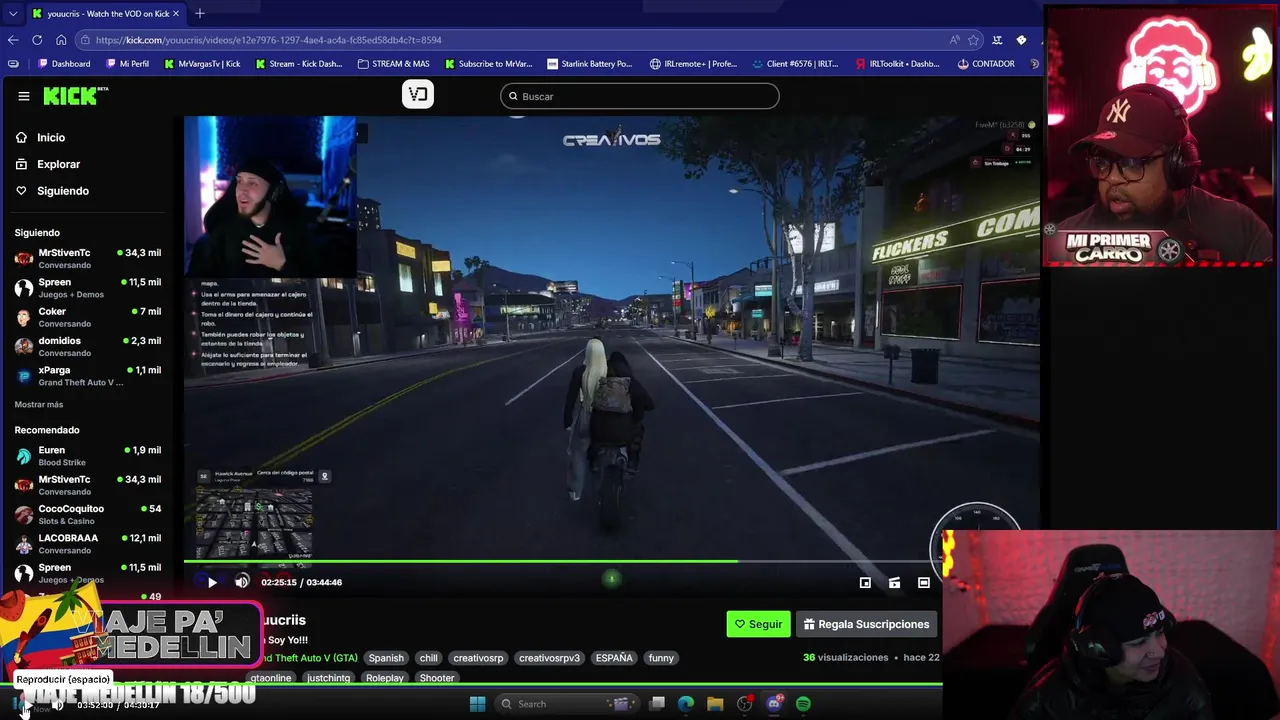Screen dimensions: 1280x720
Task: Close the youucriis VOD tab
Action: click(x=176, y=14)
